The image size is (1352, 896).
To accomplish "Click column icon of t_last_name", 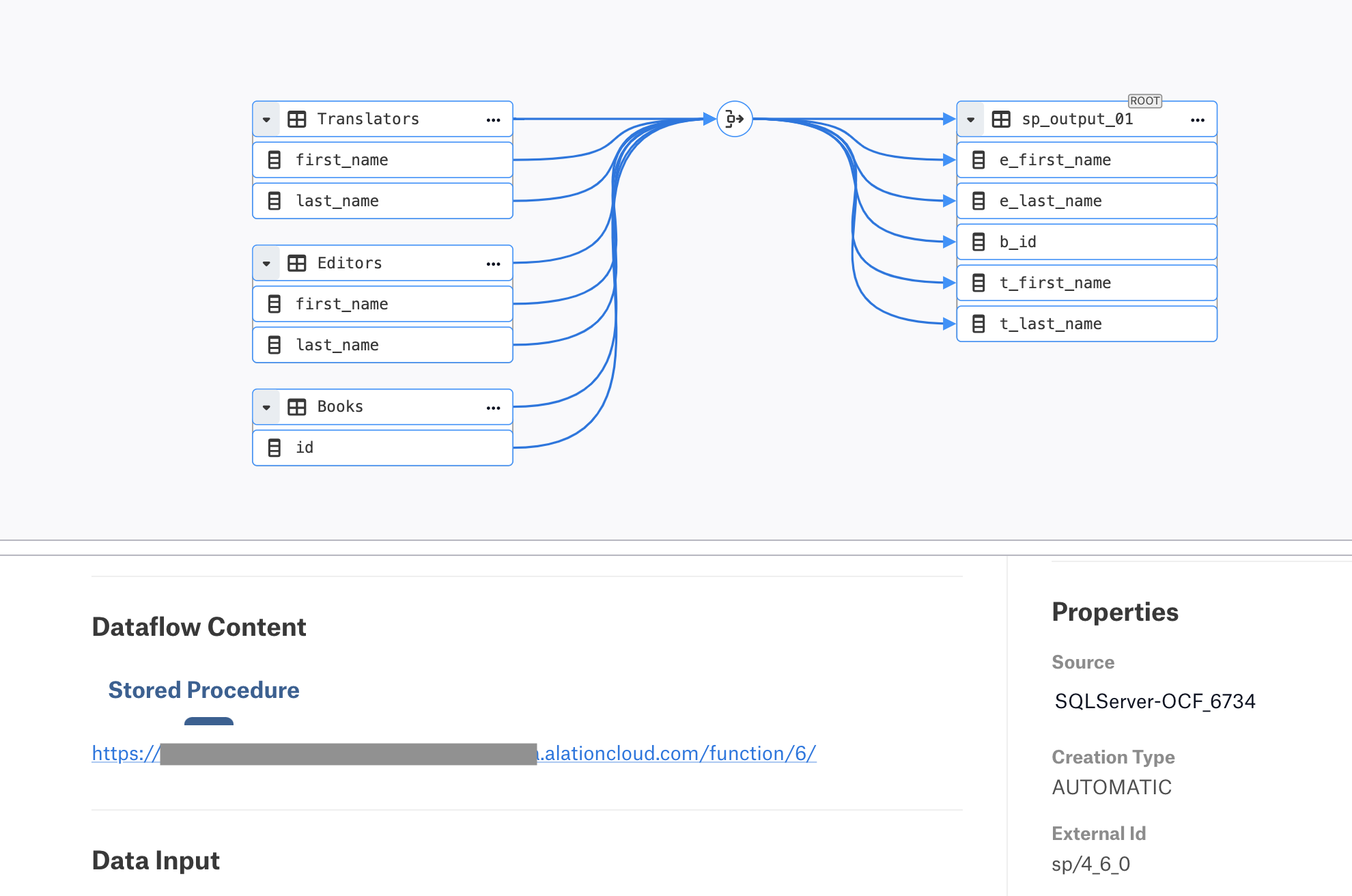I will pyautogui.click(x=978, y=324).
